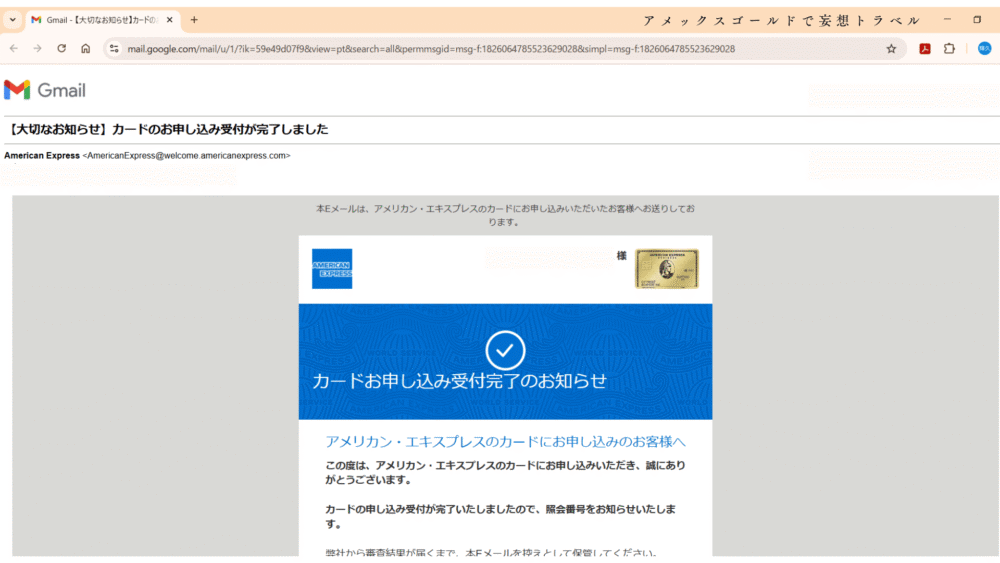View site information icon in address bar
The image size is (1000, 563).
point(114,48)
